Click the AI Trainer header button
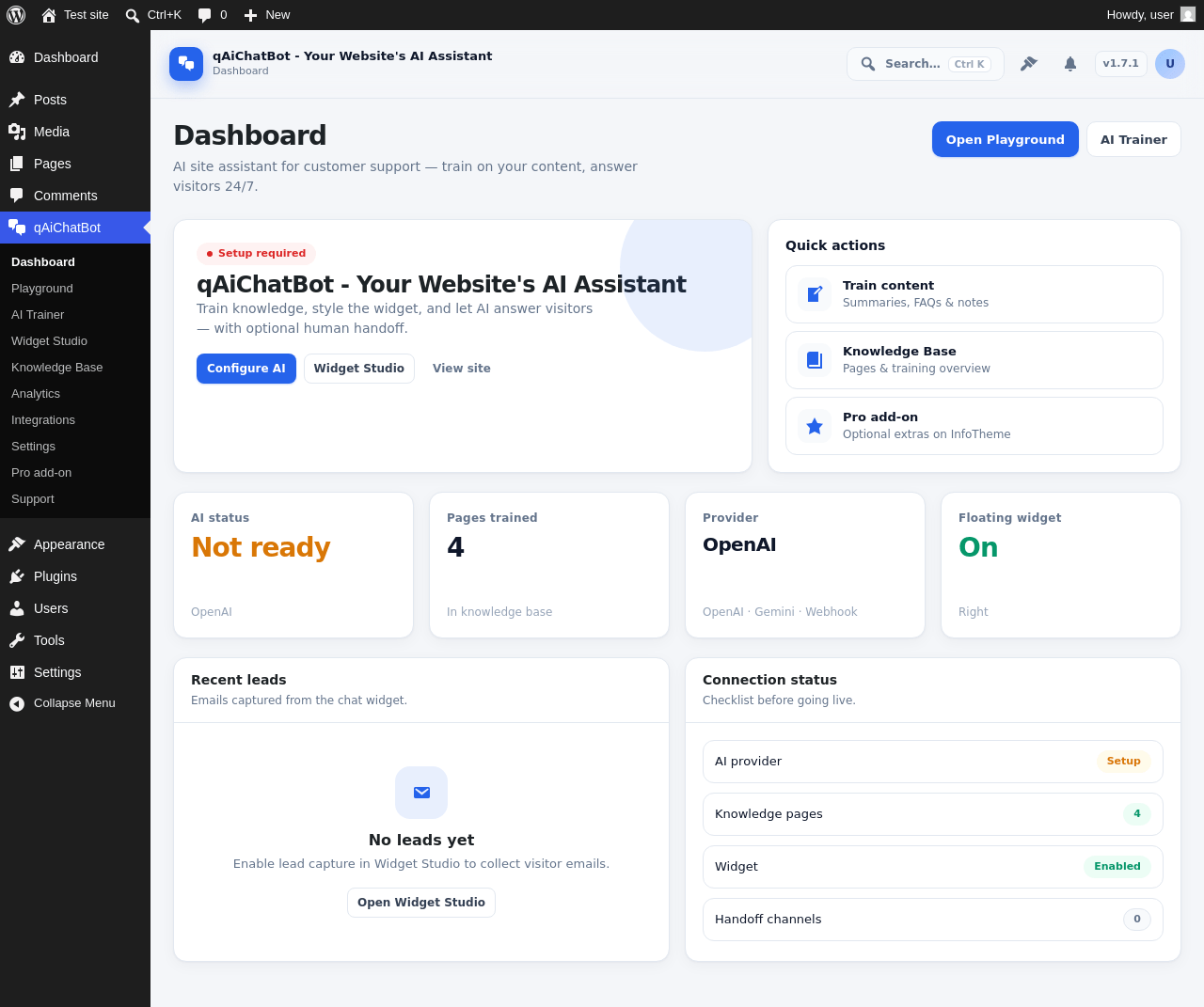The image size is (1204, 1007). point(1133,139)
